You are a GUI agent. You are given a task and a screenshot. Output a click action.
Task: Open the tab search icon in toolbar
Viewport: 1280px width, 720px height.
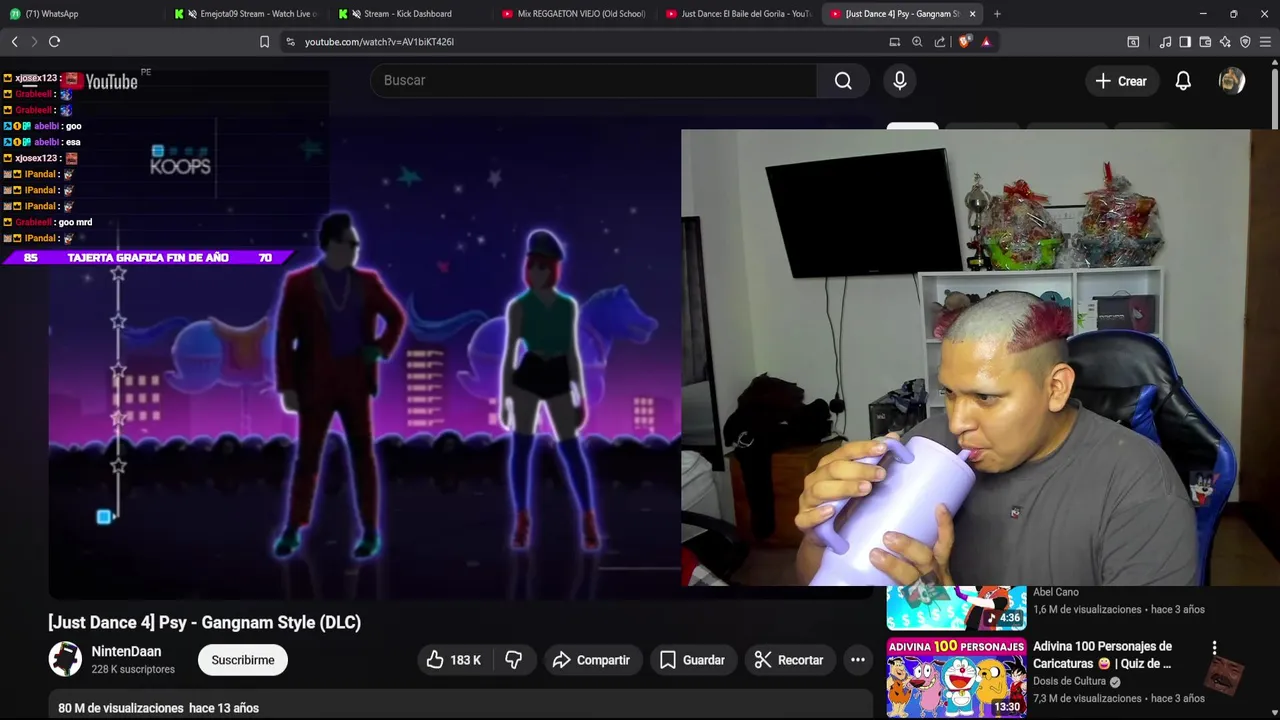pyautogui.click(x=1133, y=42)
